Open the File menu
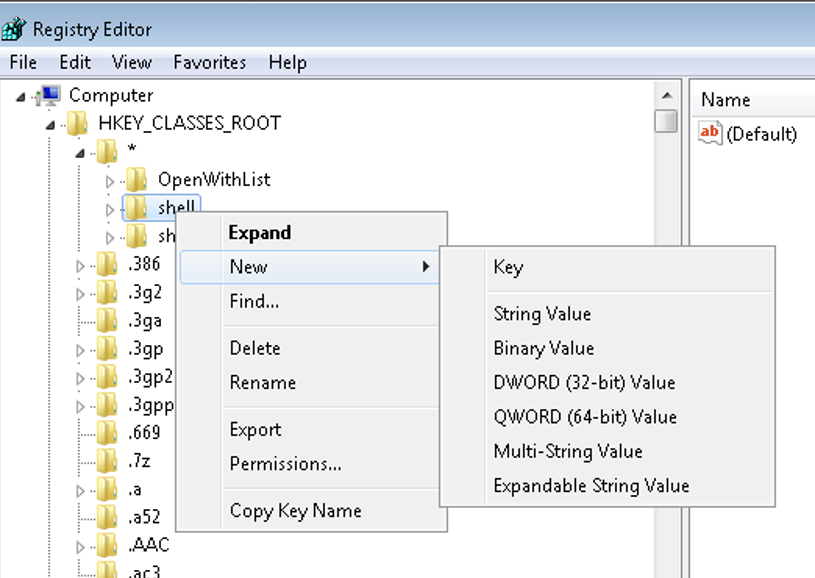 [23, 62]
